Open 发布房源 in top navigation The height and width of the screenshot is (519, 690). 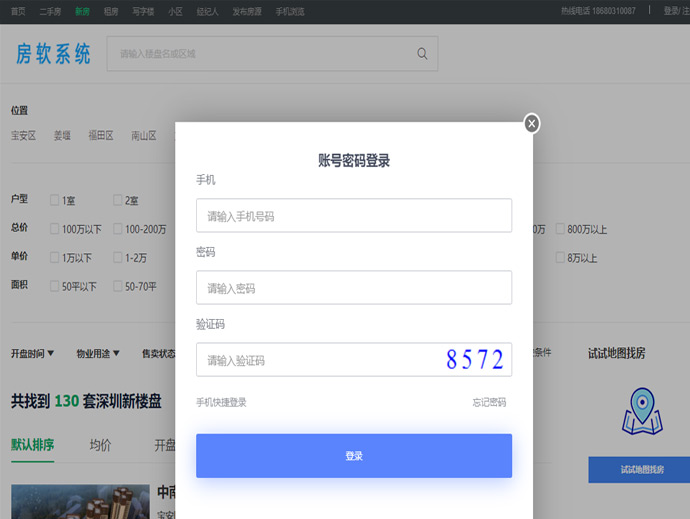pyautogui.click(x=247, y=11)
